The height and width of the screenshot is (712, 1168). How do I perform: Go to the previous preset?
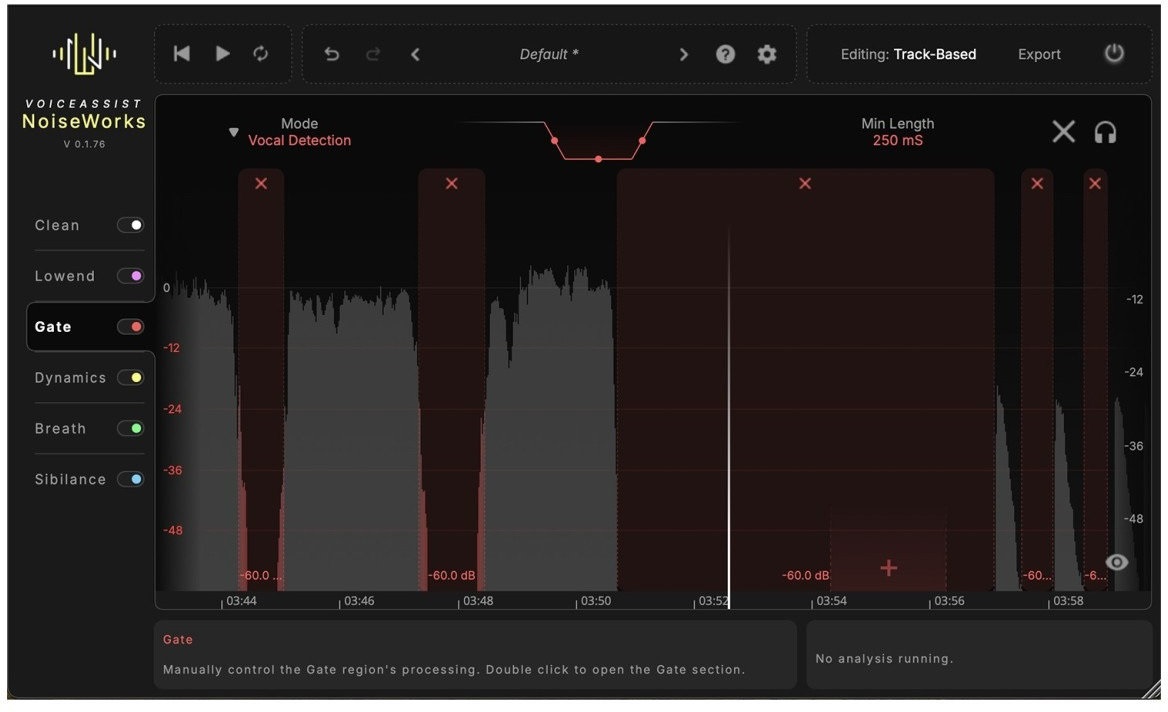pyautogui.click(x=416, y=54)
